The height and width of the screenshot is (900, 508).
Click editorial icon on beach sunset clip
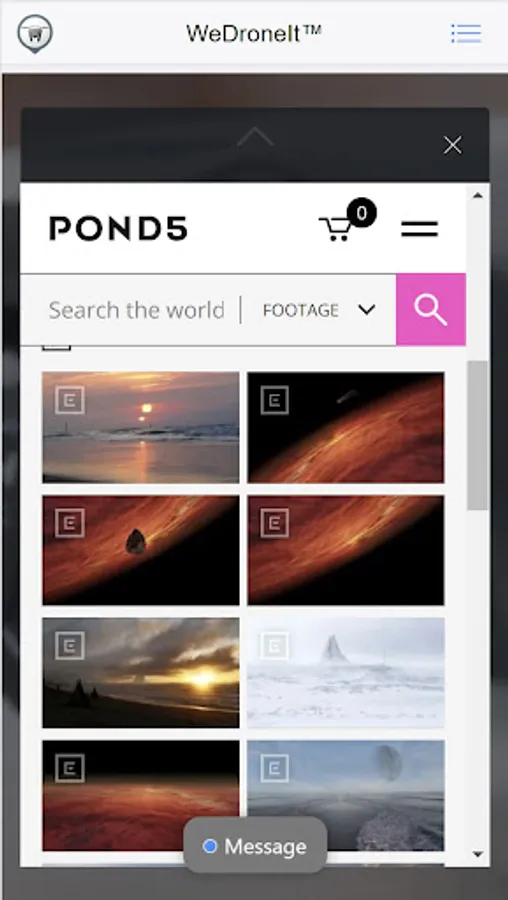(70, 400)
